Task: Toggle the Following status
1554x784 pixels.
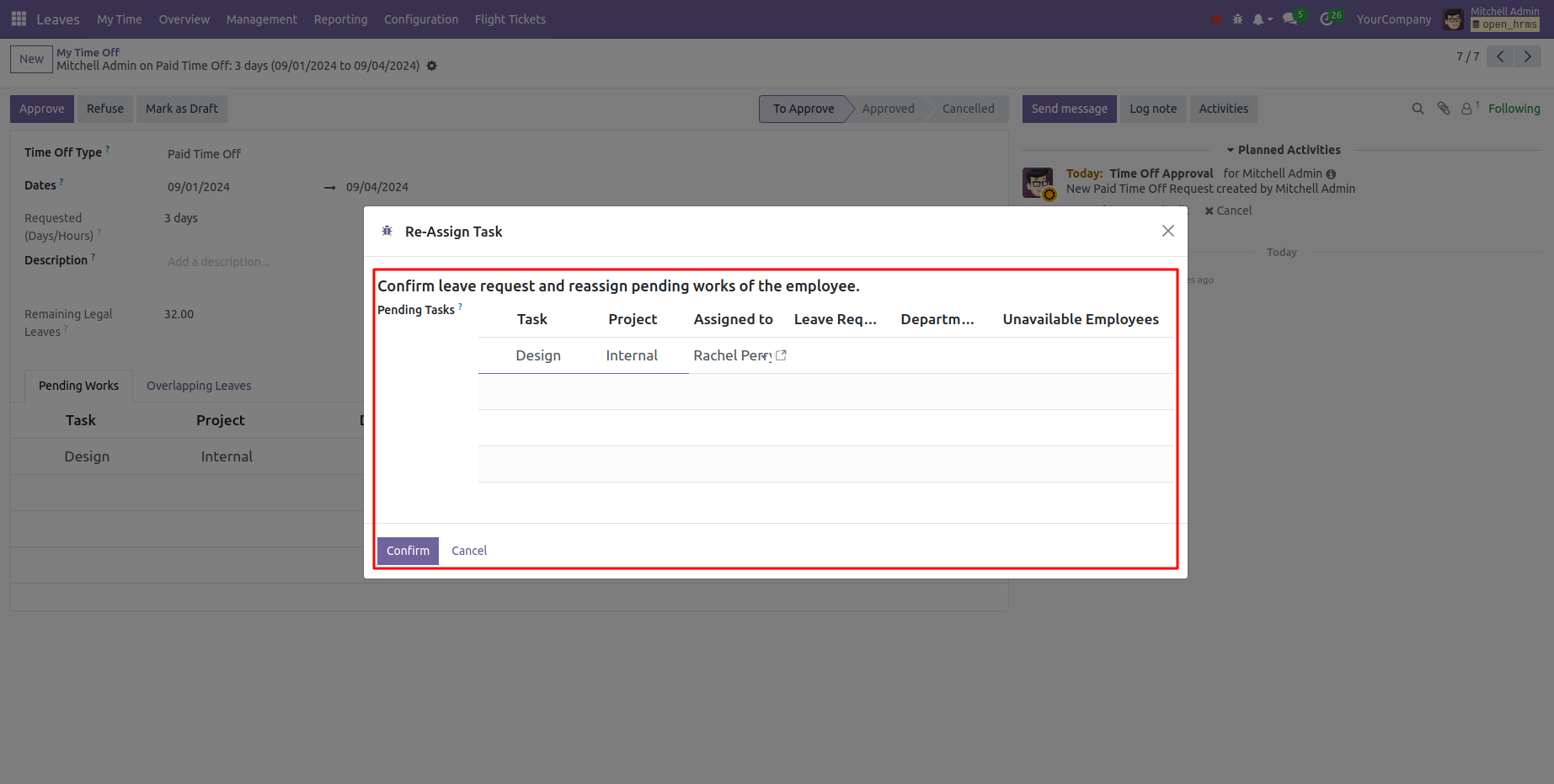Action: 1514,109
